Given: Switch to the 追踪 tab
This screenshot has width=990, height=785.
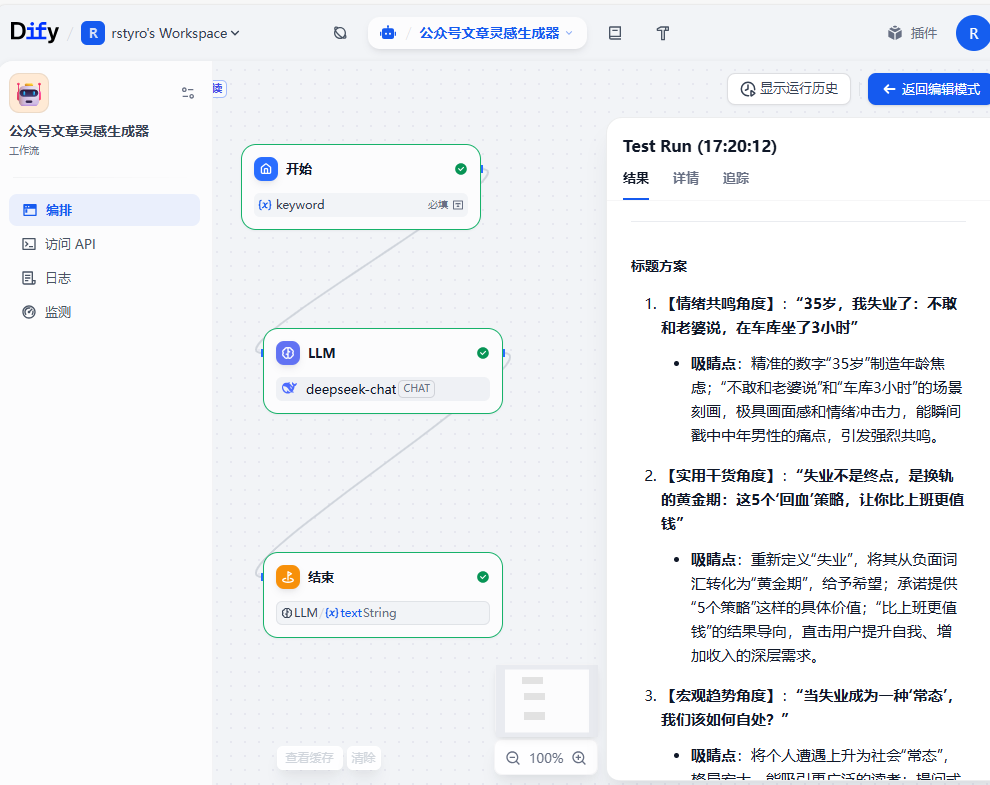Looking at the screenshot, I should click(x=735, y=178).
